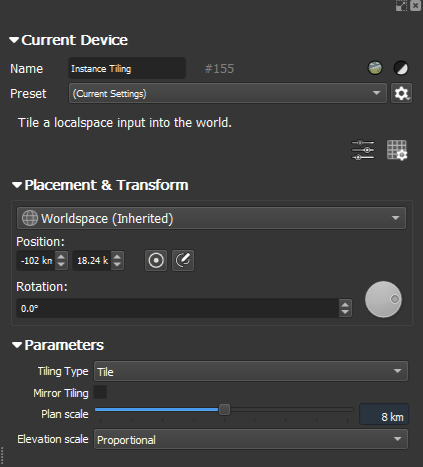
Task: Increment the Rotation value with up arrow
Action: click(x=345, y=304)
